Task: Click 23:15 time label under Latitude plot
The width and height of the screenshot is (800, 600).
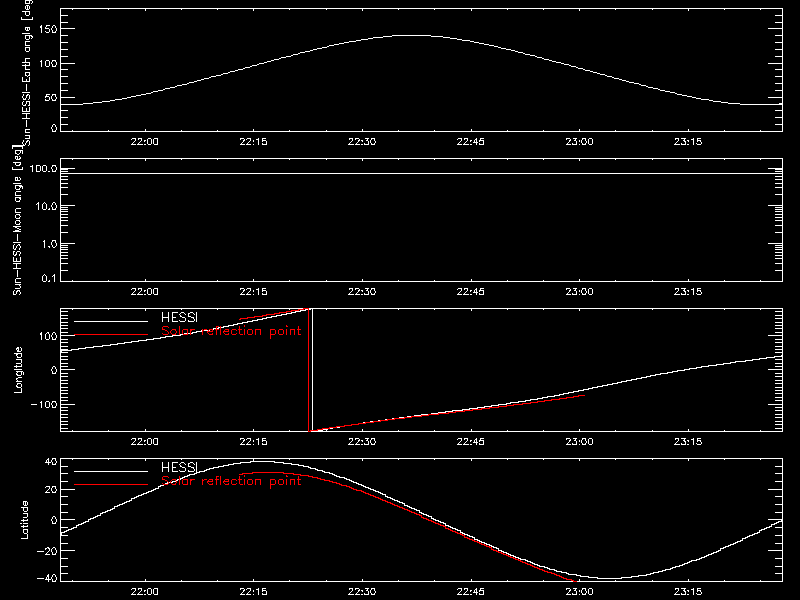Action: (688, 592)
